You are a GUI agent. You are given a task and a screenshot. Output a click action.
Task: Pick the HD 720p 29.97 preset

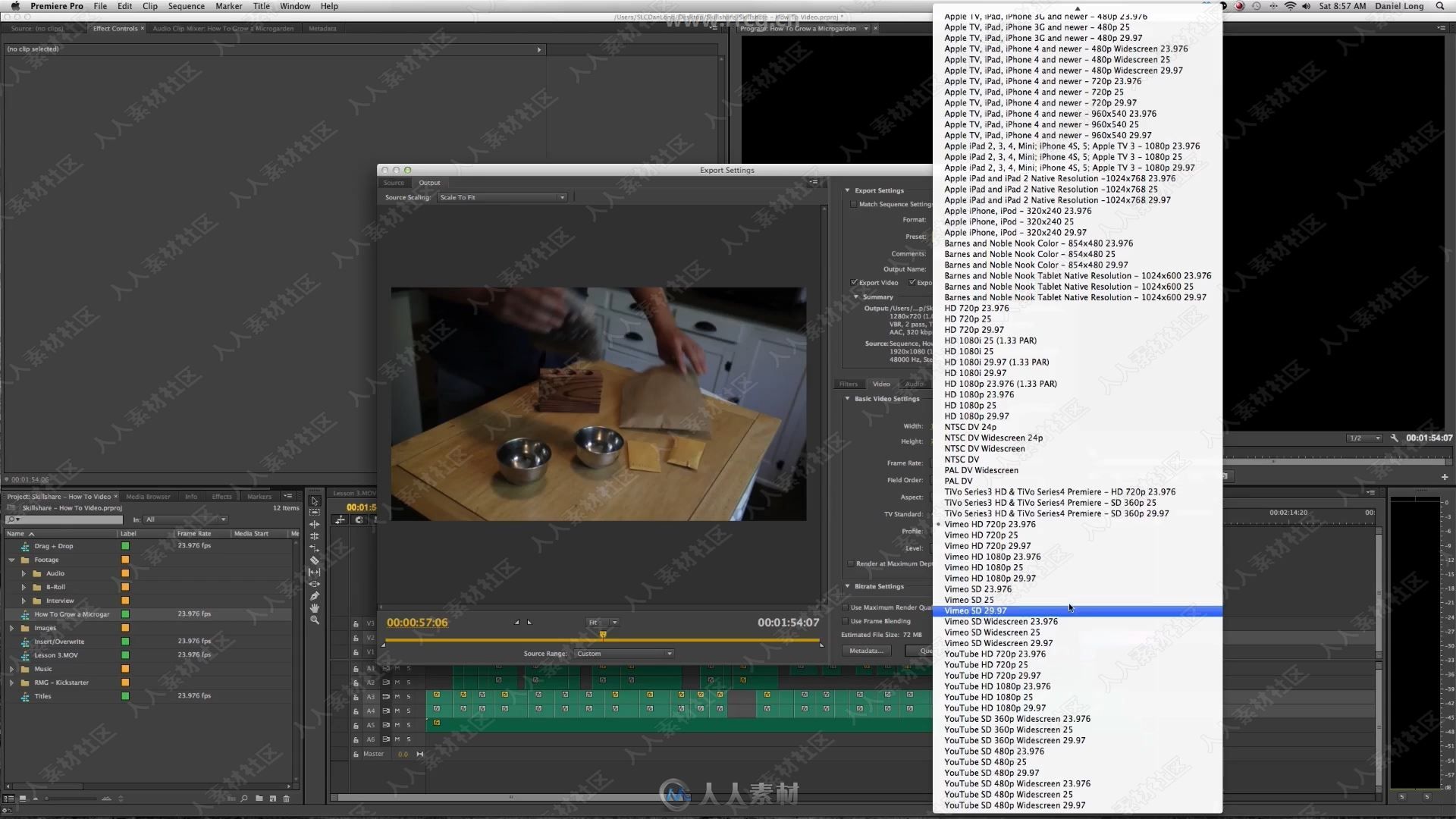pos(974,330)
